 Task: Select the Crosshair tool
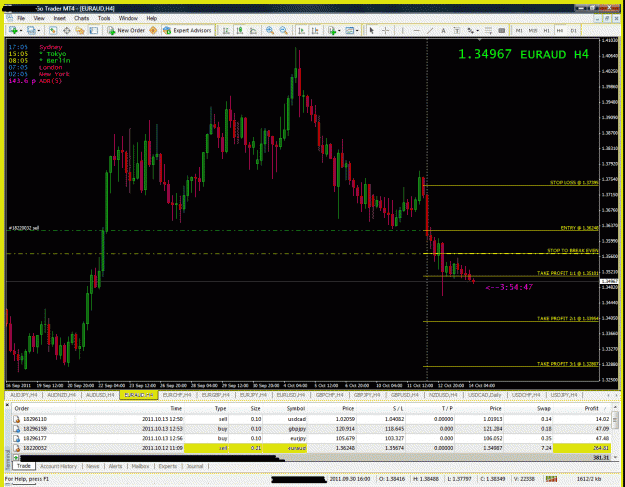(385, 30)
